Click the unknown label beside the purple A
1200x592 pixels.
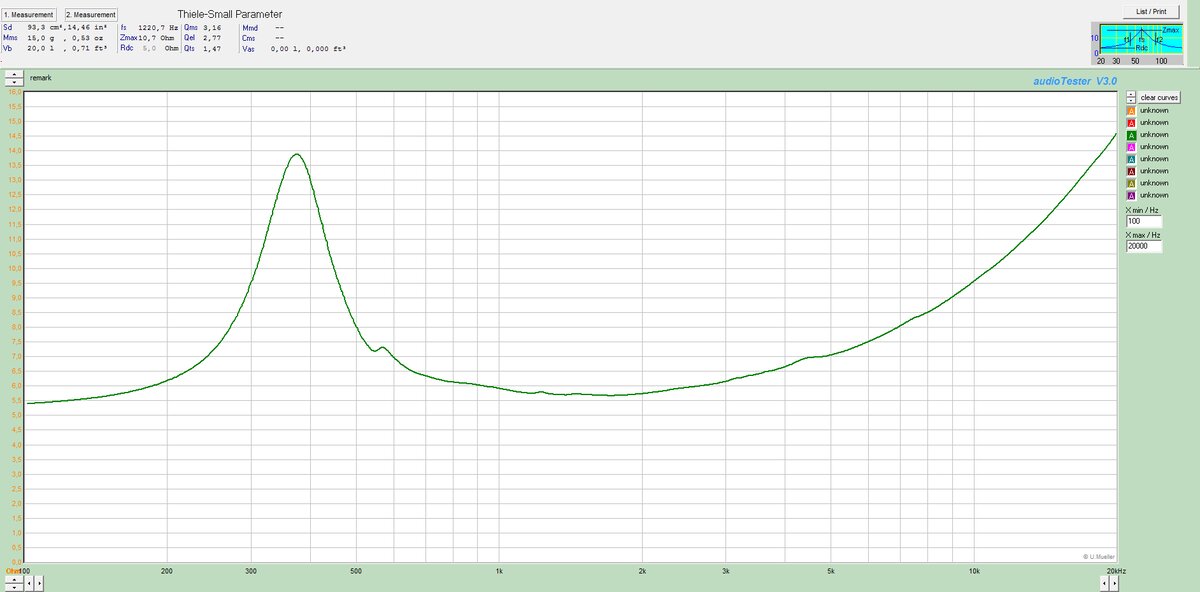click(1154, 196)
